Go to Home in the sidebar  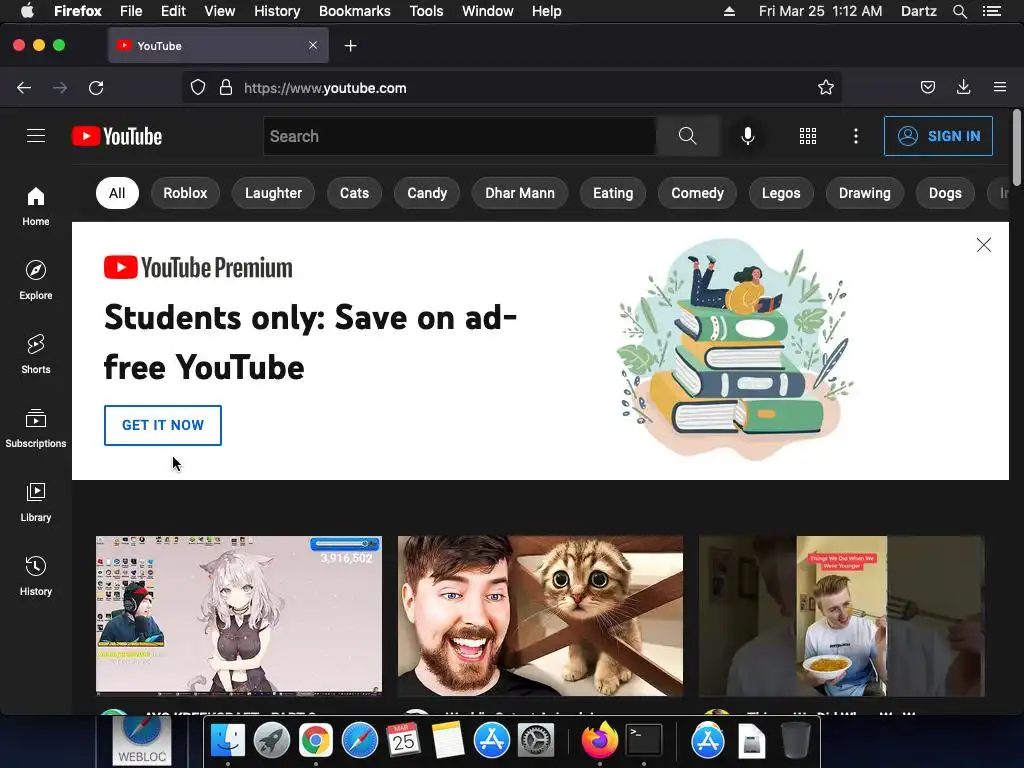coord(36,206)
